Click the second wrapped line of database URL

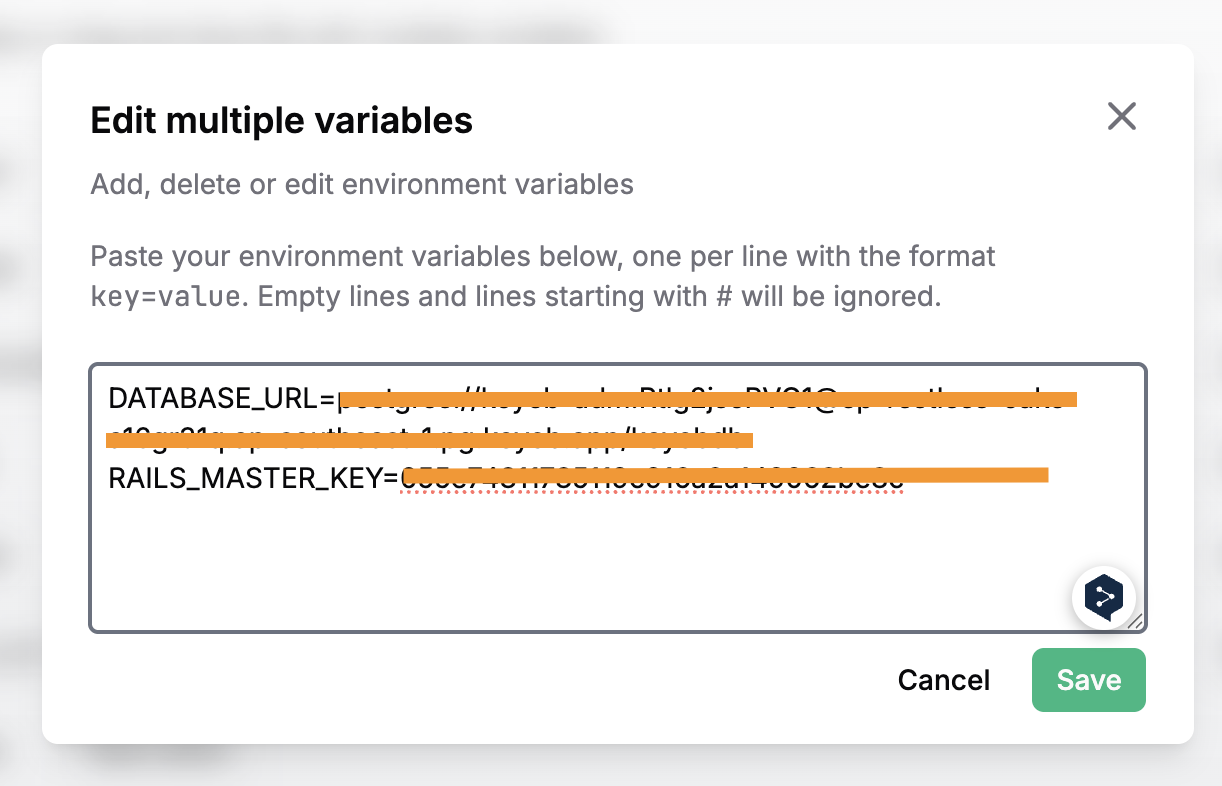430,439
